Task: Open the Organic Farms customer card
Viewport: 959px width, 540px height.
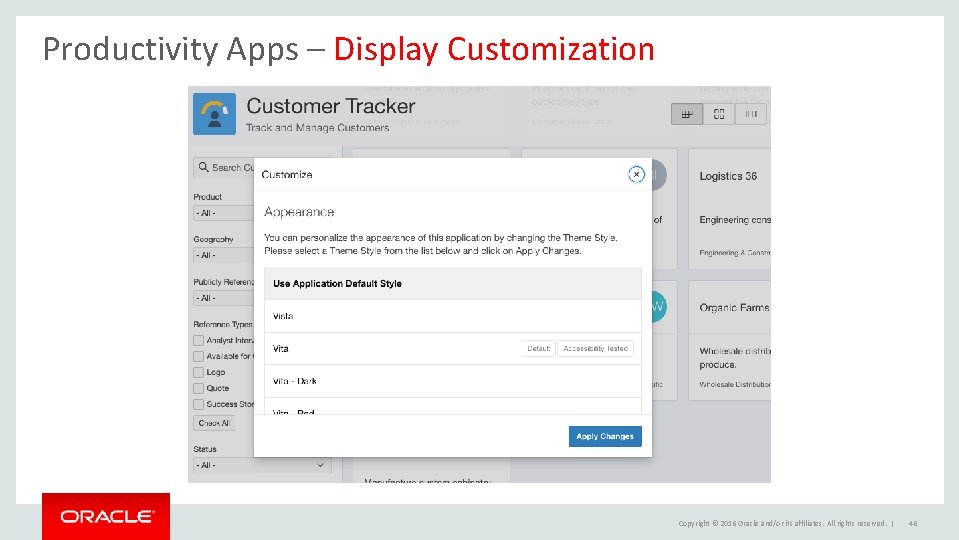Action: click(x=730, y=341)
